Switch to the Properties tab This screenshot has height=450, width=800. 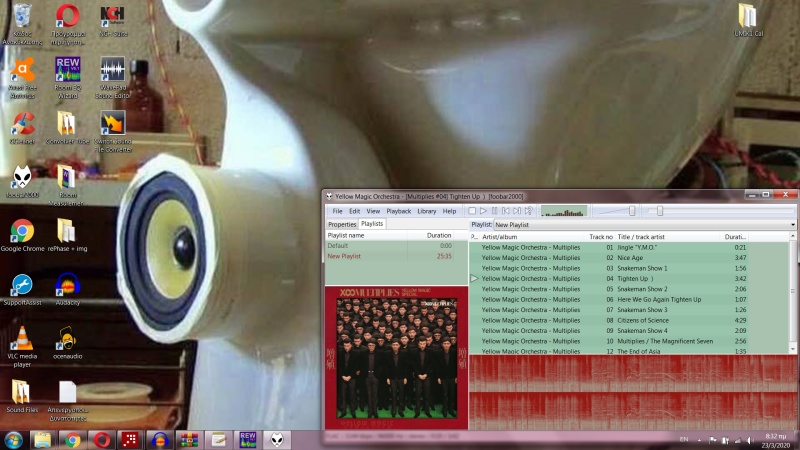[x=342, y=224]
